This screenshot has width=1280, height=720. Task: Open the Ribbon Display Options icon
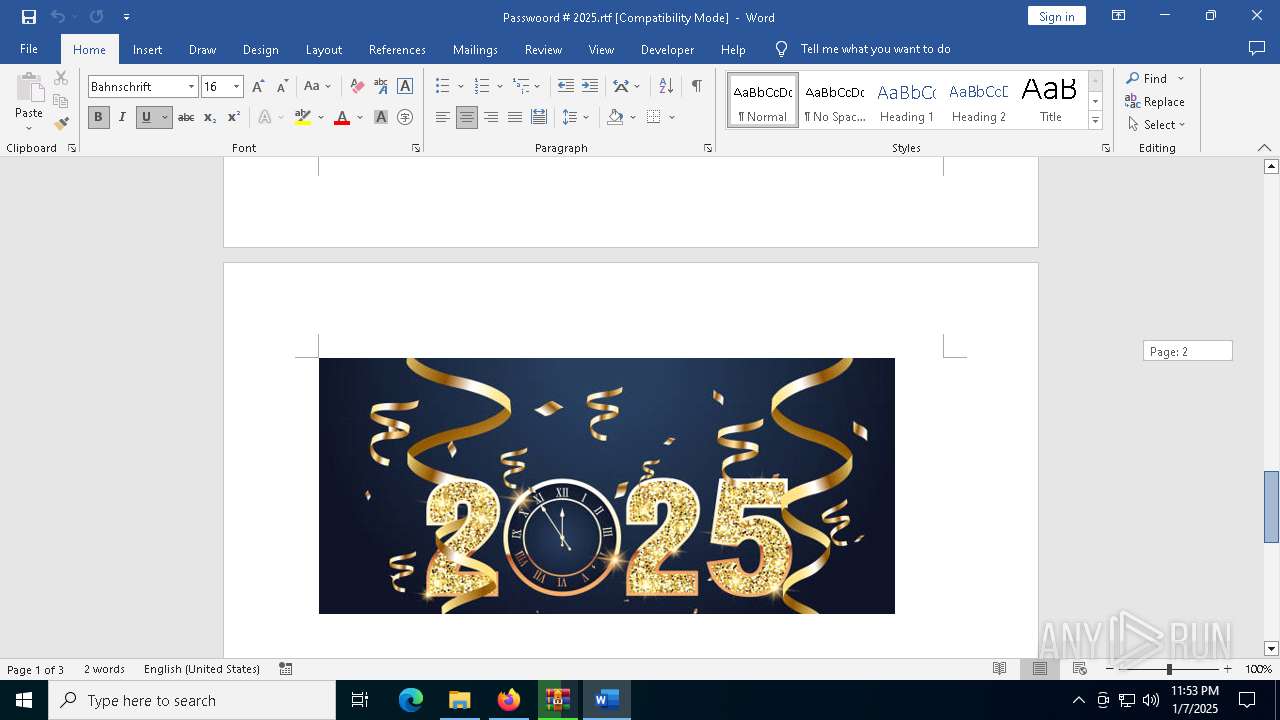click(1119, 16)
